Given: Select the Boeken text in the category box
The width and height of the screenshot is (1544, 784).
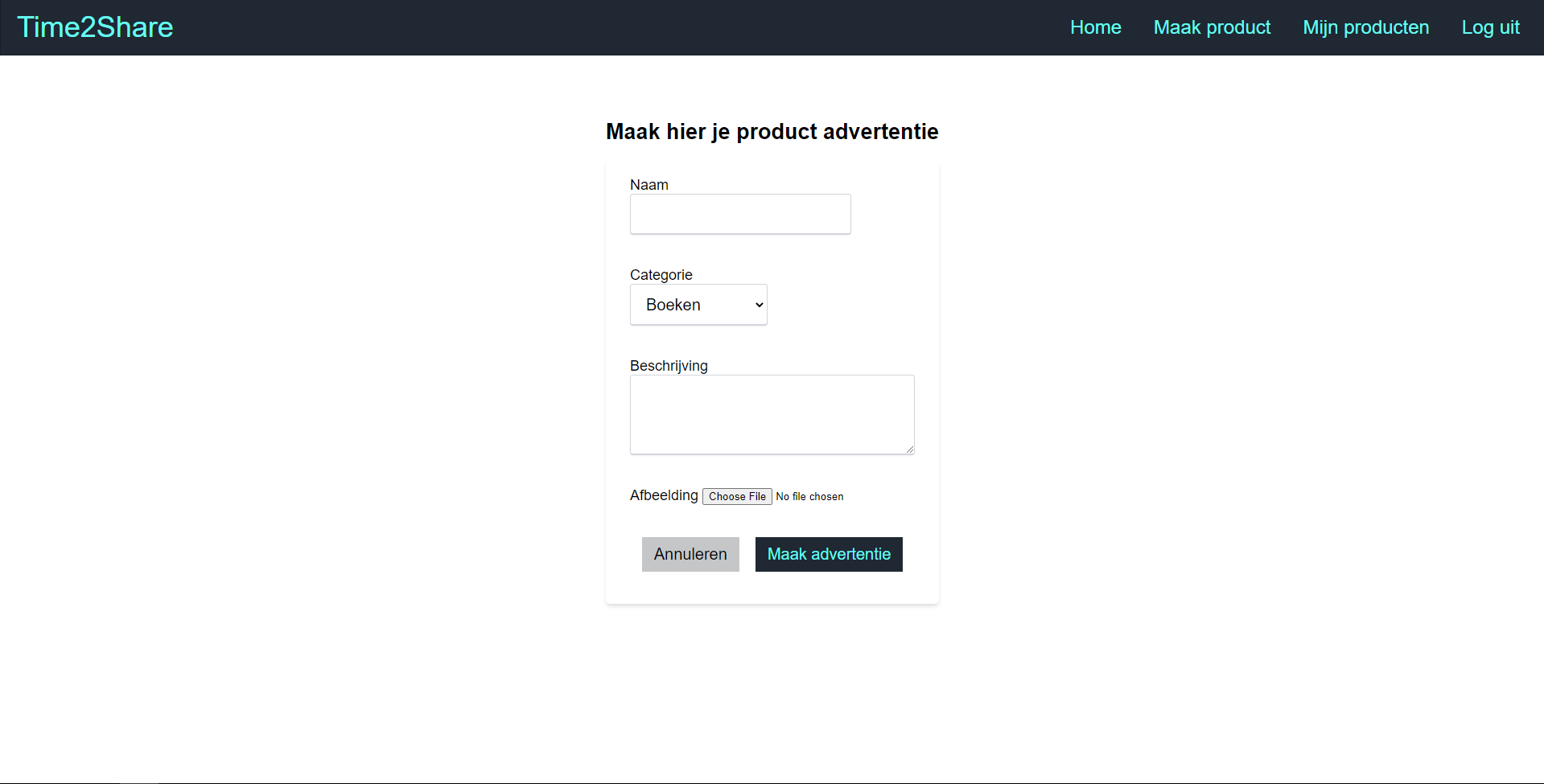Looking at the screenshot, I should coord(673,305).
